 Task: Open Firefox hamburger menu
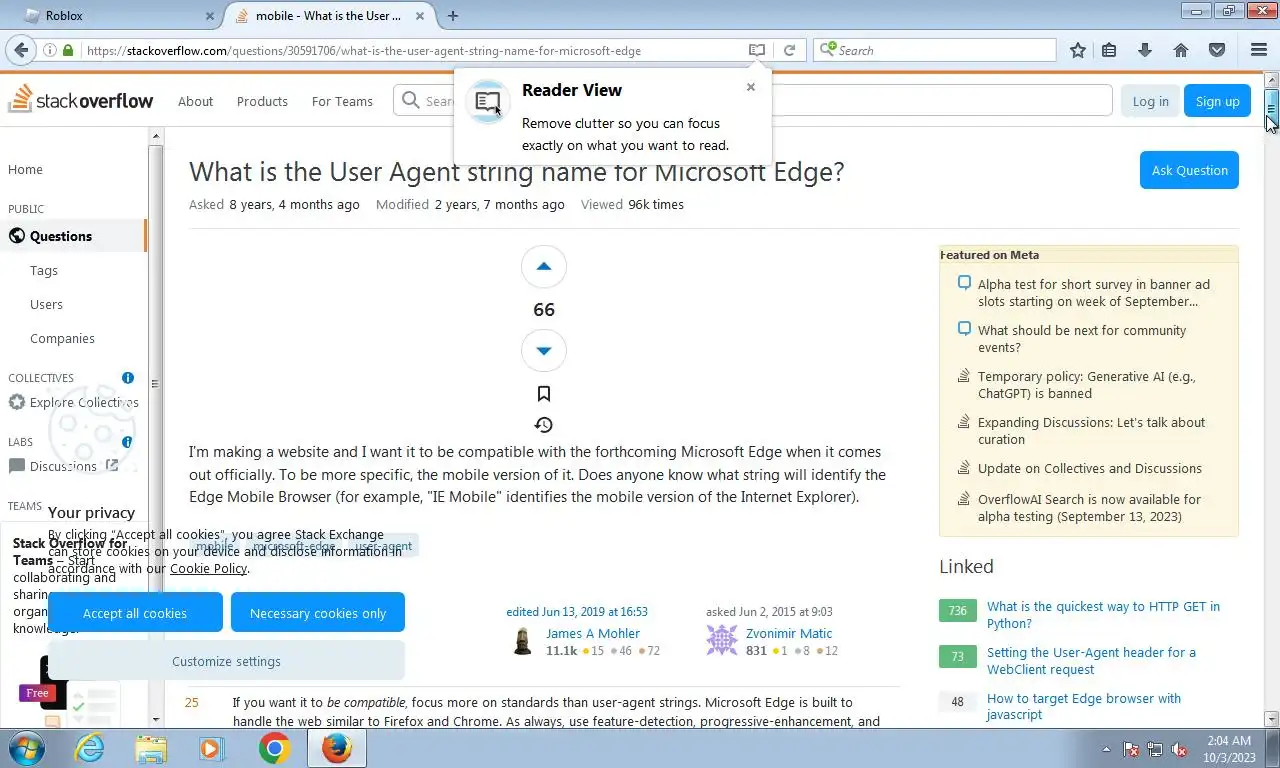1259,50
